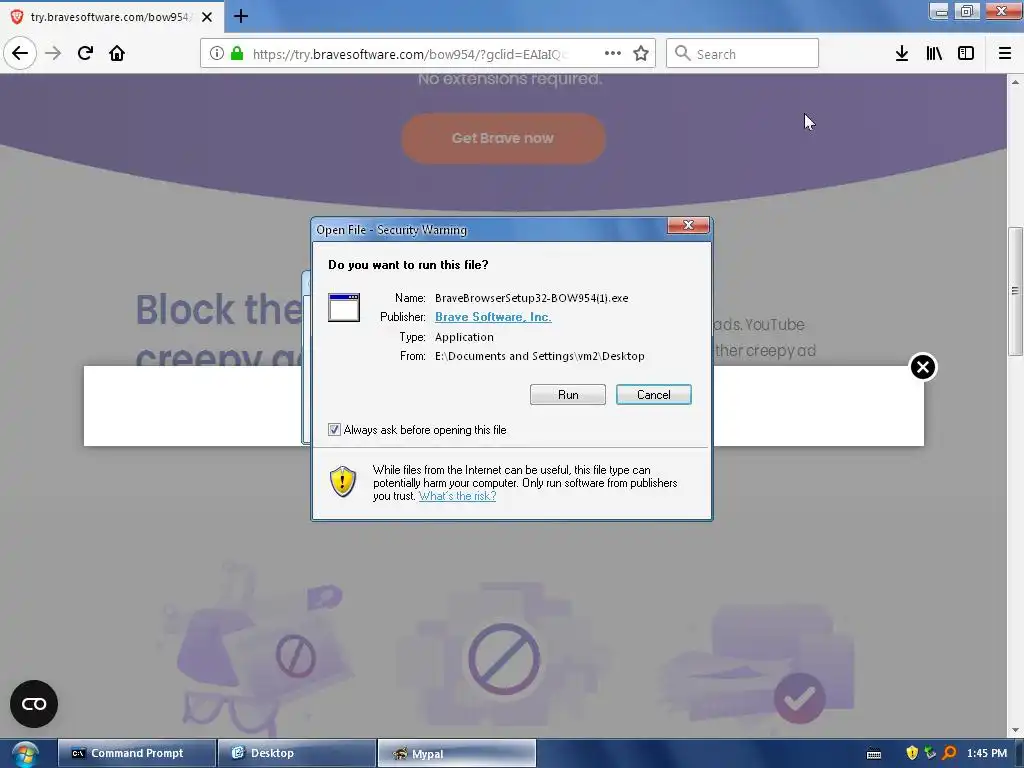This screenshot has height=768, width=1024.
Task: Click the round black button bottom-left of page
Action: point(34,704)
